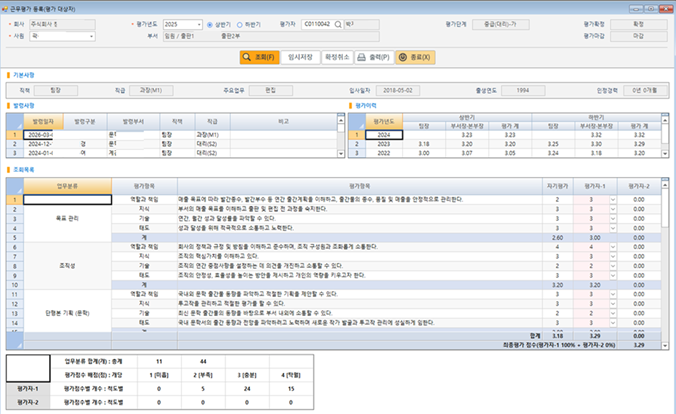Select the 상반기 radio button
The width and height of the screenshot is (676, 414).
click(x=210, y=25)
